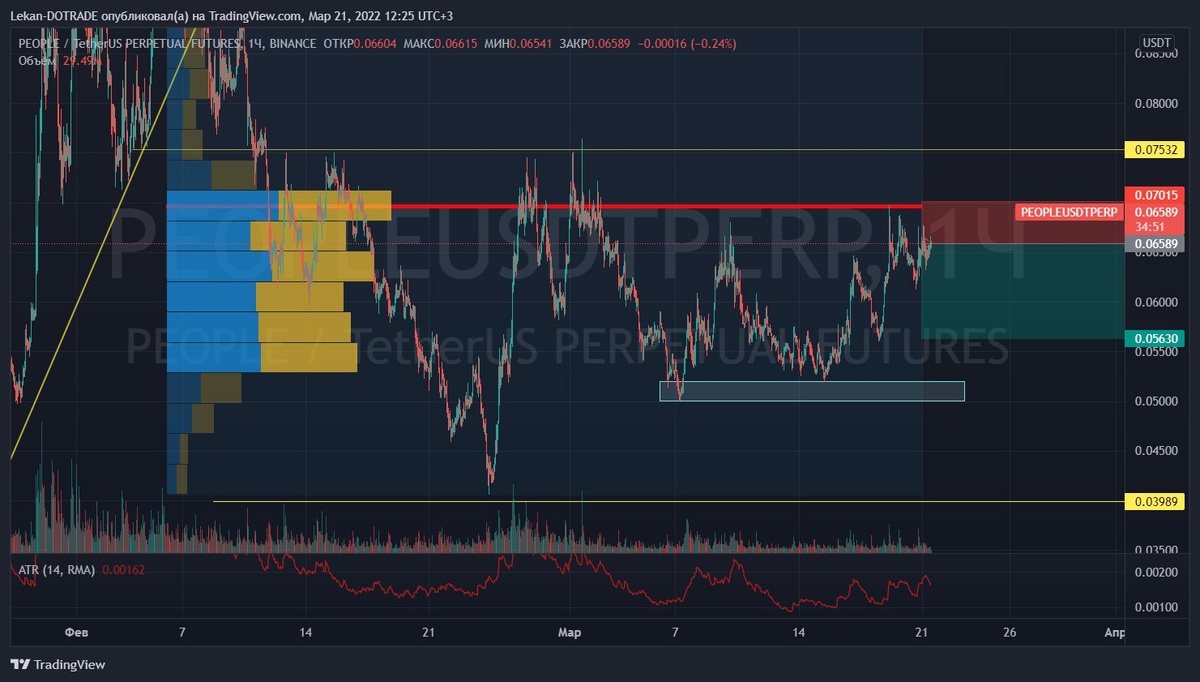The width and height of the screenshot is (1200, 682).
Task: Click the Фев month label on time axis
Action: click(75, 633)
